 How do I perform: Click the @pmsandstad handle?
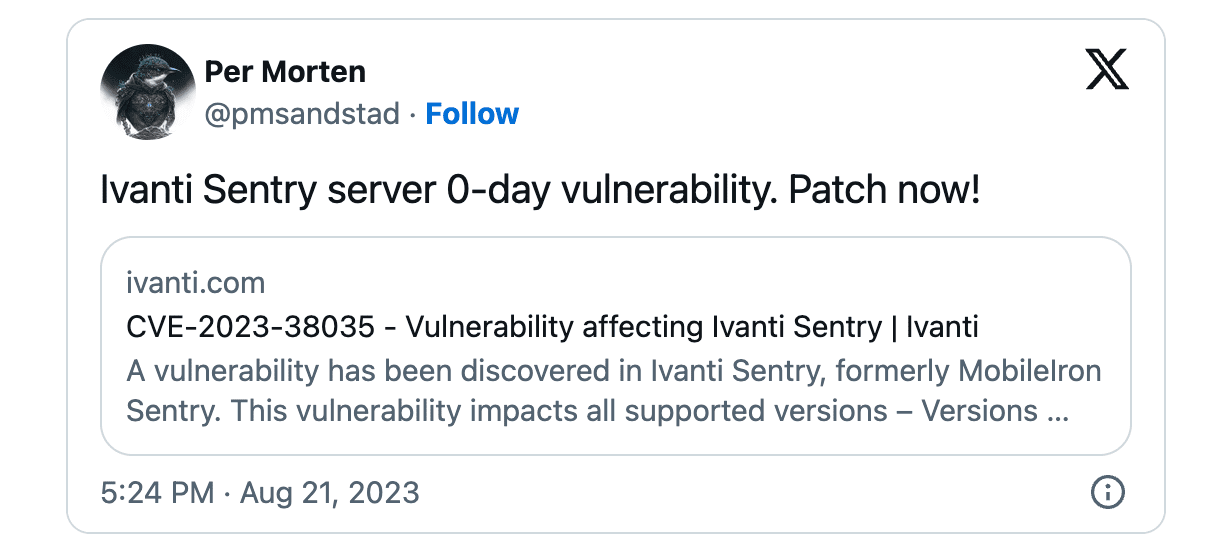click(302, 114)
